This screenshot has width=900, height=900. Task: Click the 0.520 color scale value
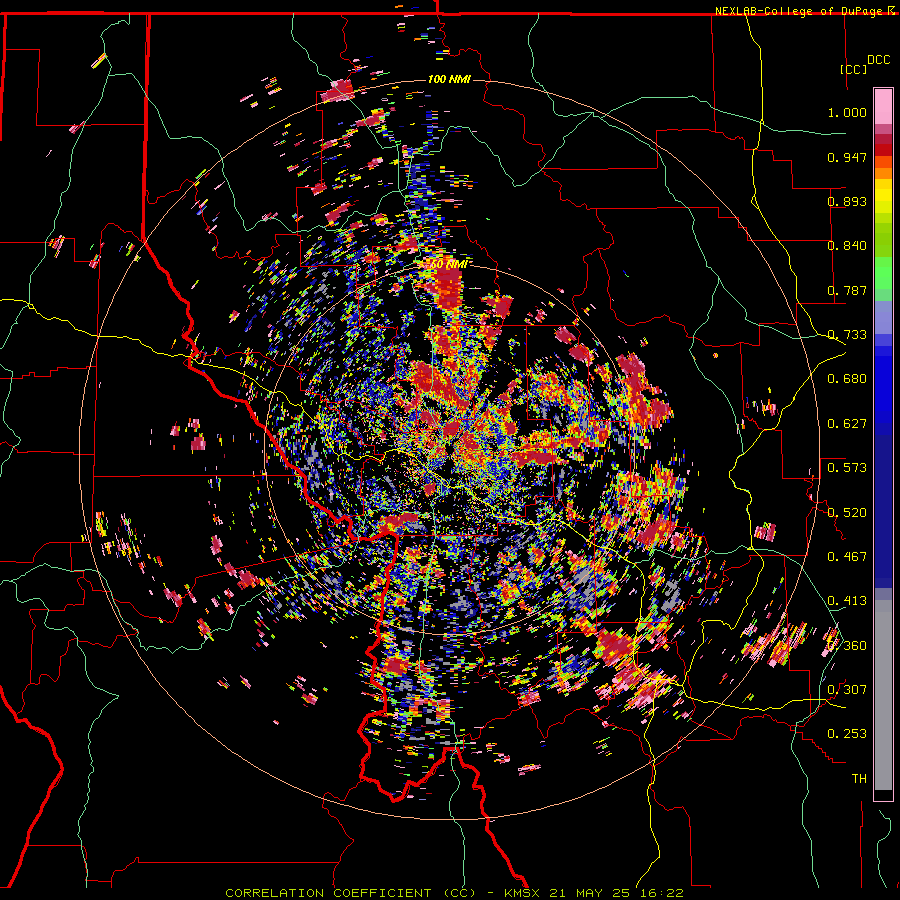coord(847,513)
